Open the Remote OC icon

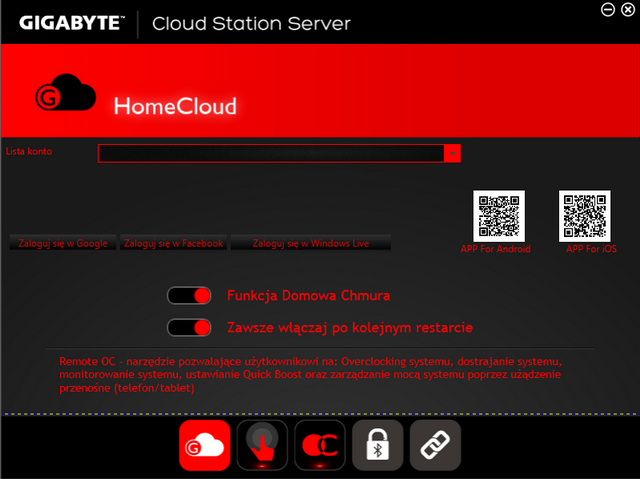pyautogui.click(x=320, y=445)
